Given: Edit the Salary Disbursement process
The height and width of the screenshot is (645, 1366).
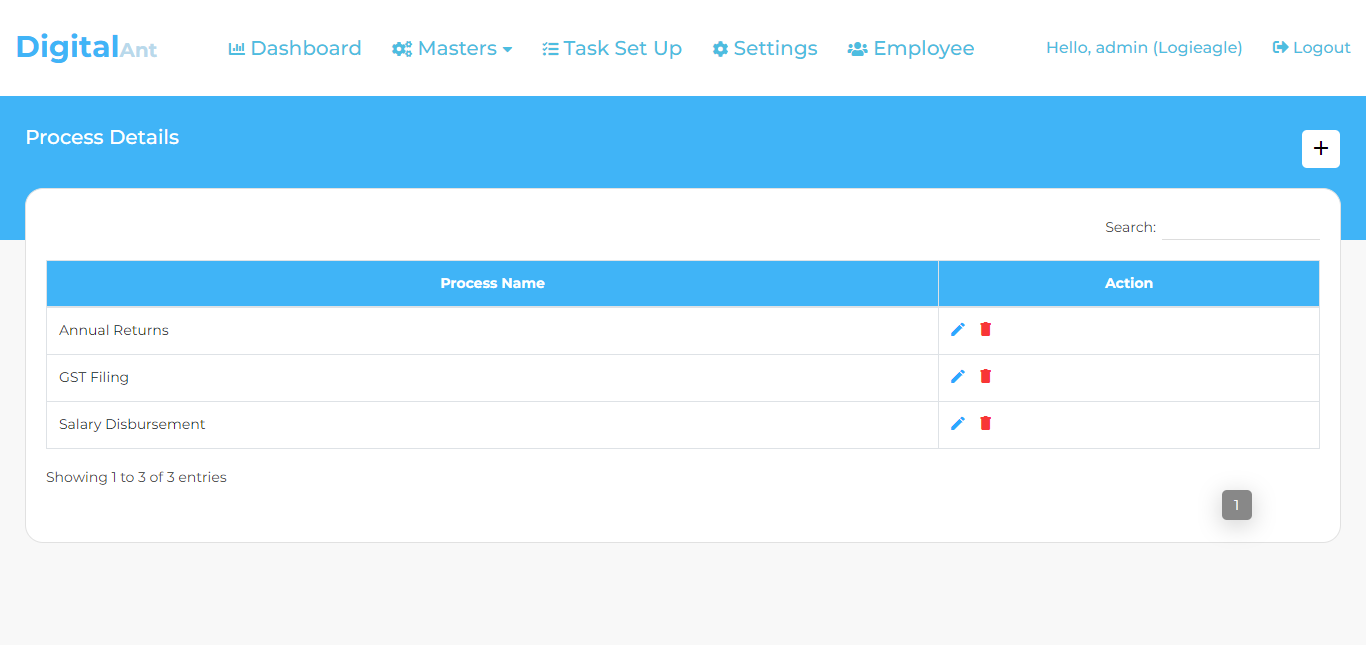Looking at the screenshot, I should 958,424.
